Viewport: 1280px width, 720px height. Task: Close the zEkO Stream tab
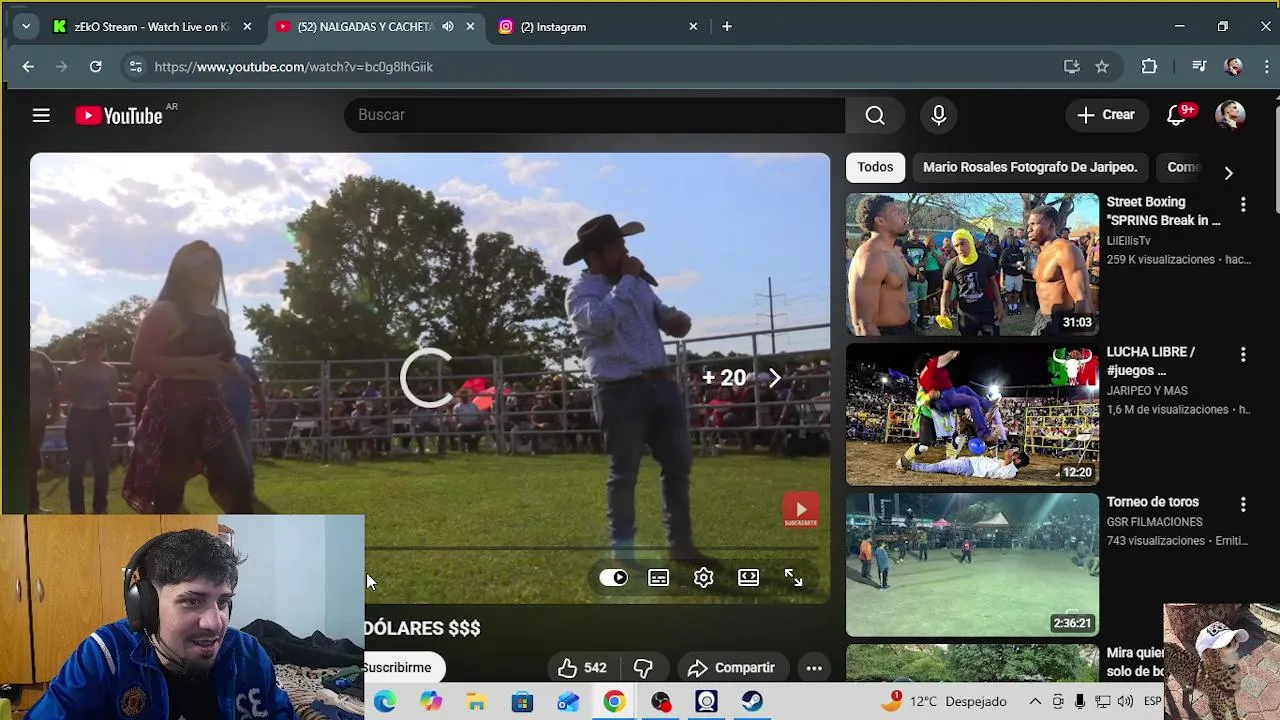[x=247, y=27]
